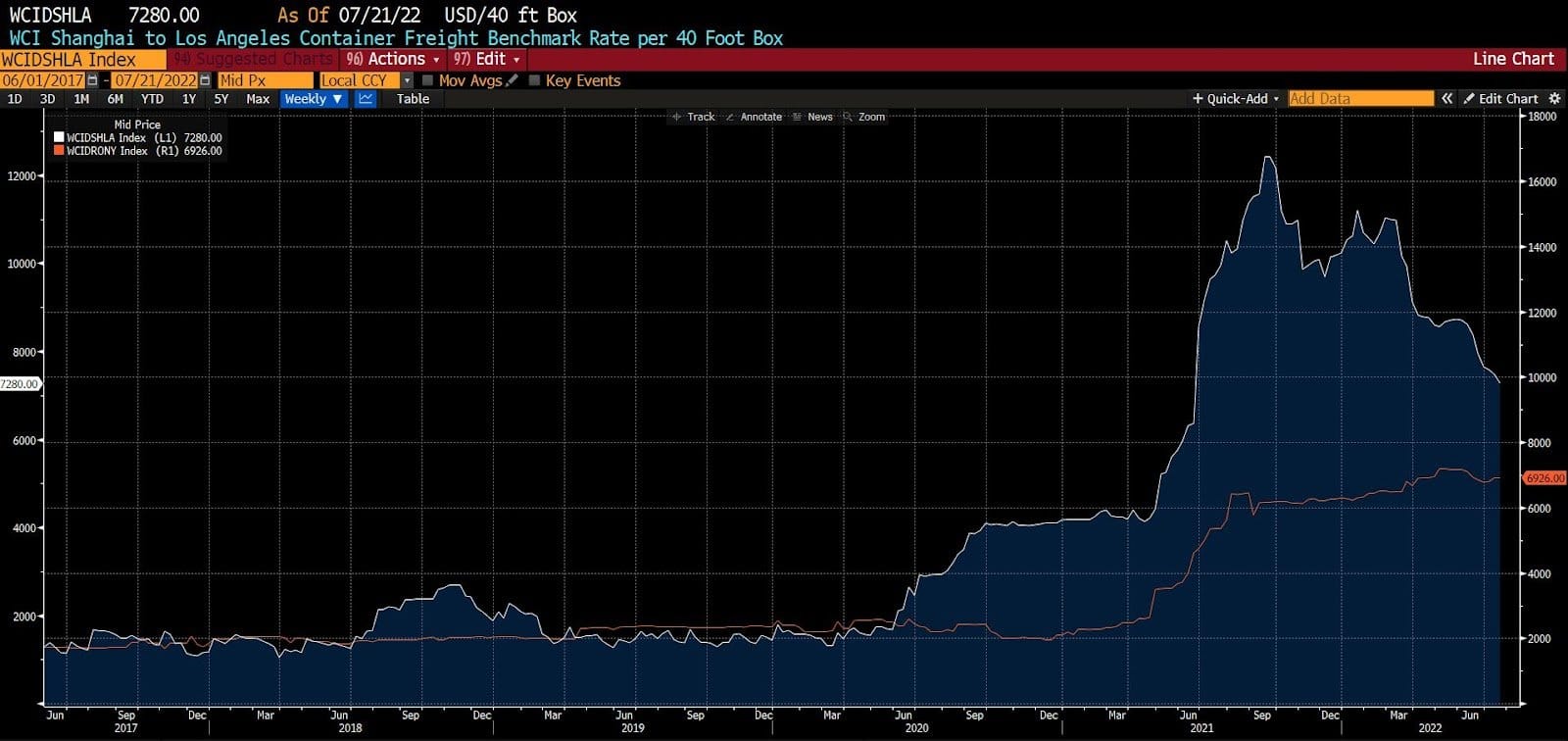Click the white WCIDSHLA legend color swatch

click(x=59, y=138)
